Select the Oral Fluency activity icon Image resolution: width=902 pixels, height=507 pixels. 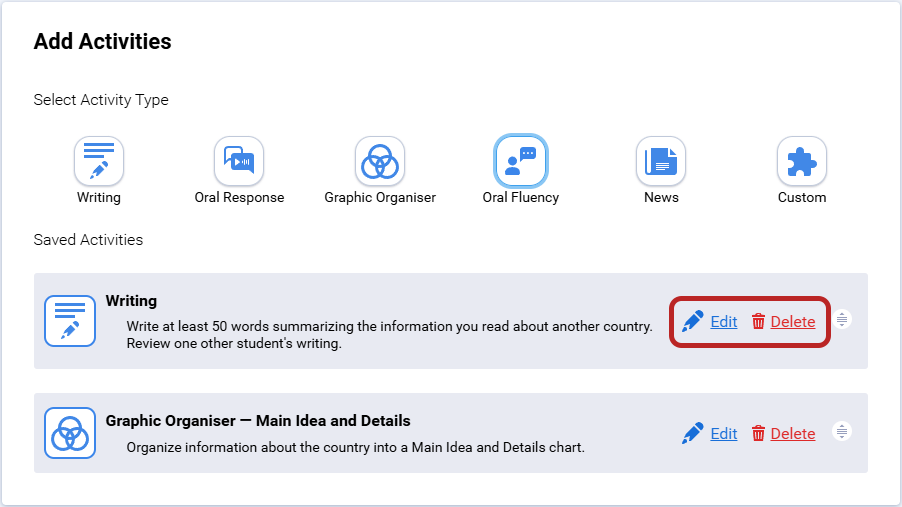pos(521,161)
